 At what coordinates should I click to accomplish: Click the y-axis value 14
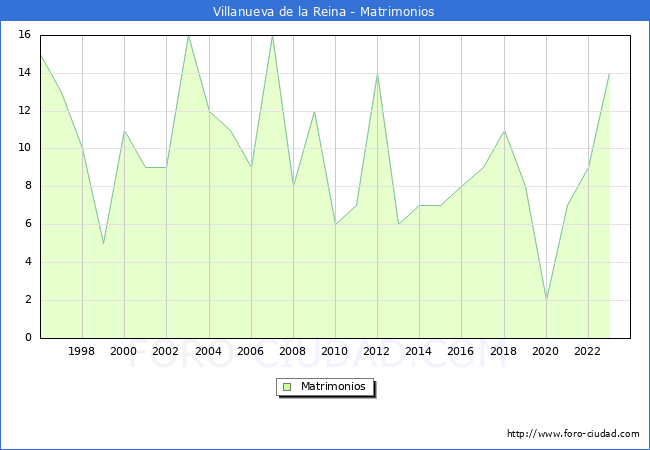click(25, 73)
